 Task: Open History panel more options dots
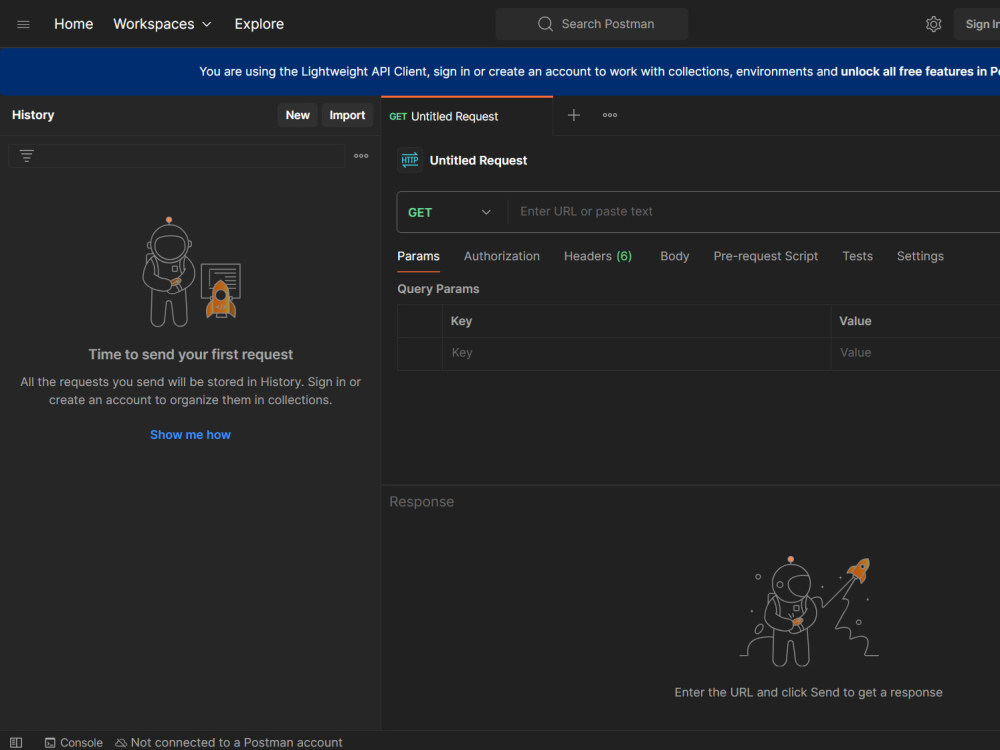[361, 156]
